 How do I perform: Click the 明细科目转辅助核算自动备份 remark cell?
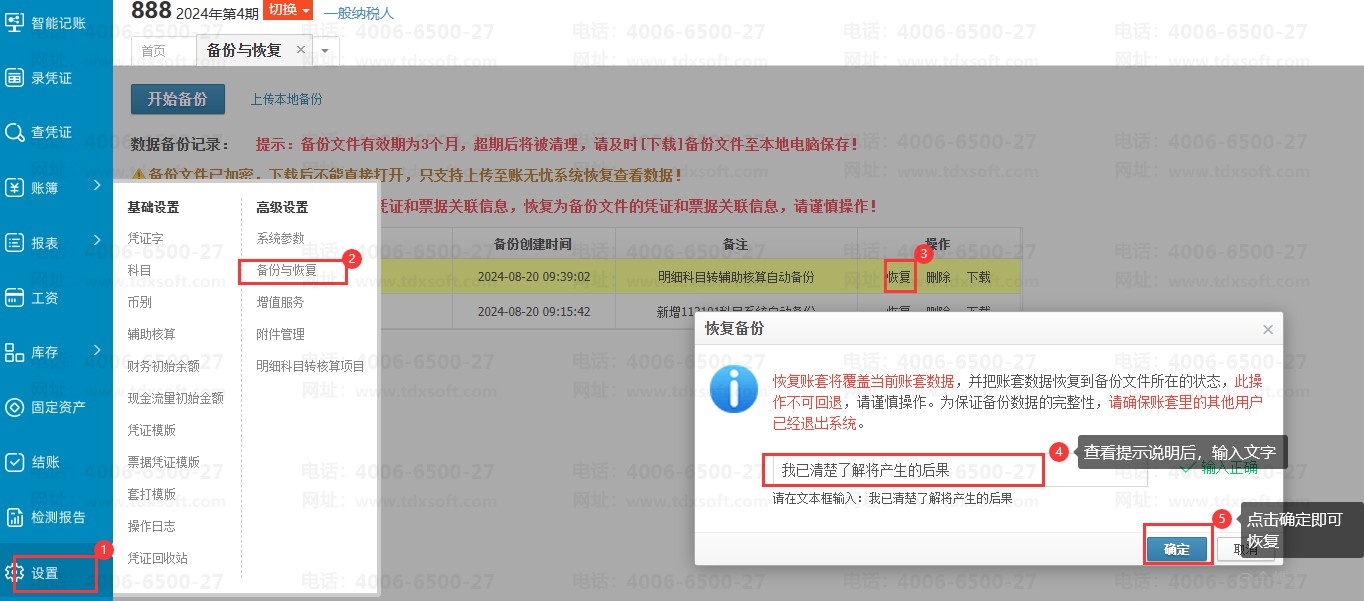(x=736, y=277)
